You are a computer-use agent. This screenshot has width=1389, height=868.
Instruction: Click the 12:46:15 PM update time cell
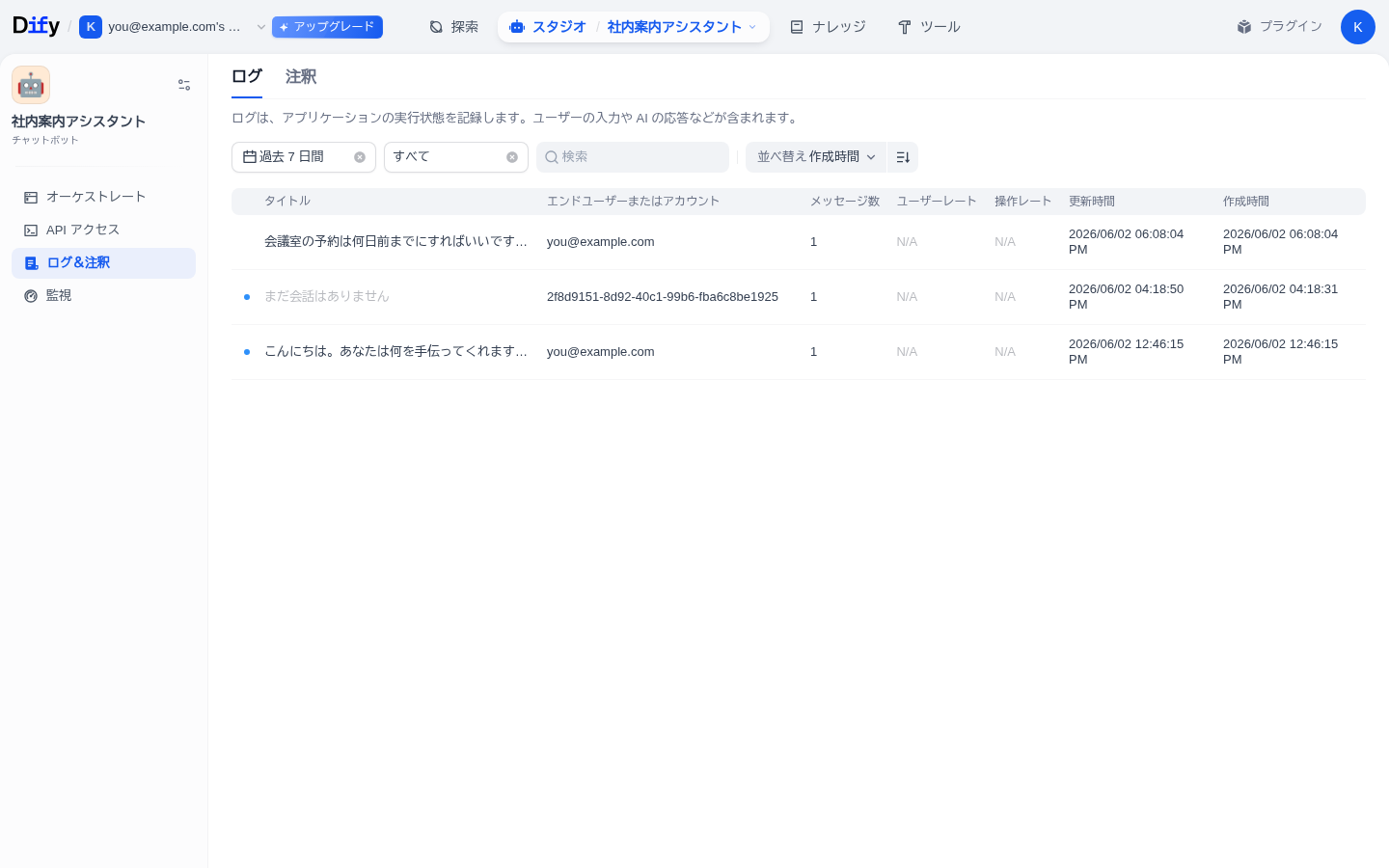pos(1126,352)
